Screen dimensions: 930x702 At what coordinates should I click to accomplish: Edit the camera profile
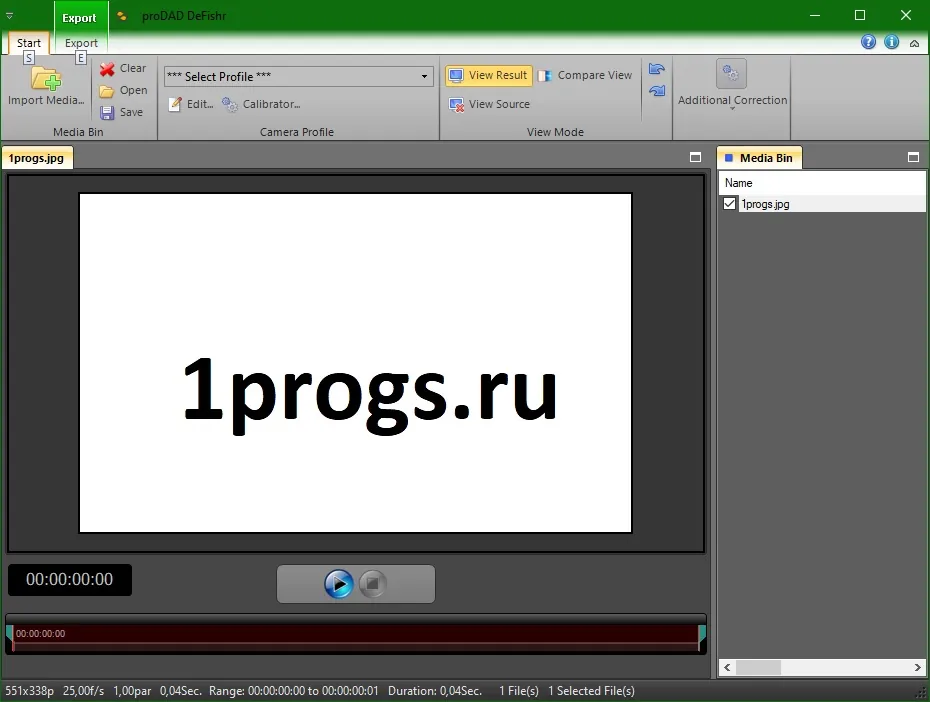pyautogui.click(x=190, y=104)
